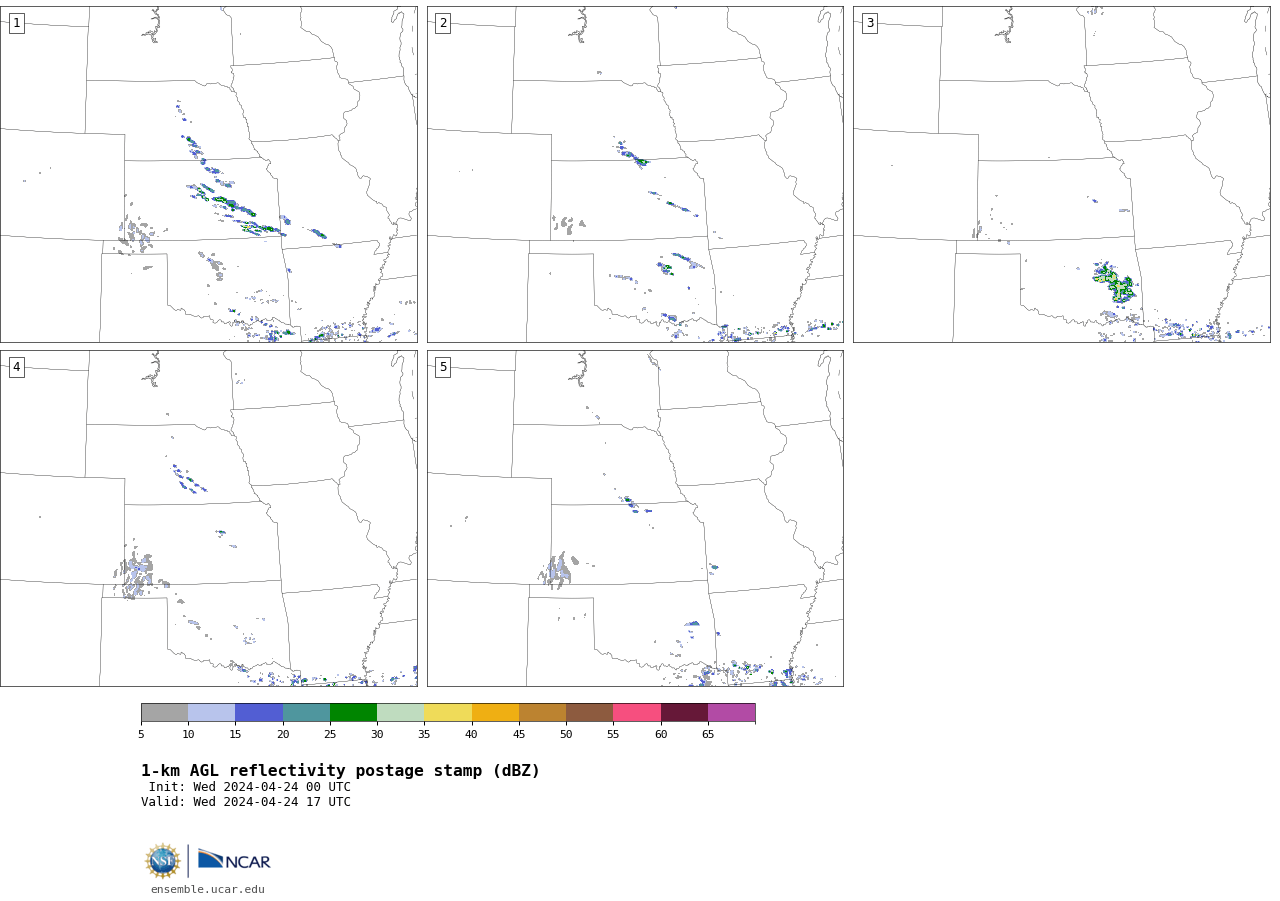Click the panel number 3 label
Screen dimensions: 1280x901
869,23
